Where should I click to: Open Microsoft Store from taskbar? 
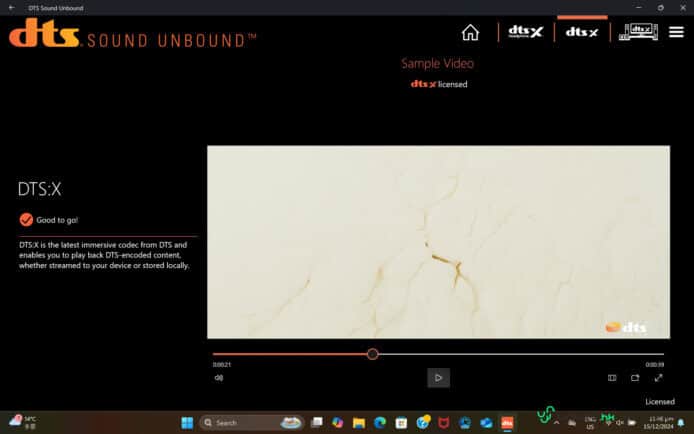tap(401, 423)
